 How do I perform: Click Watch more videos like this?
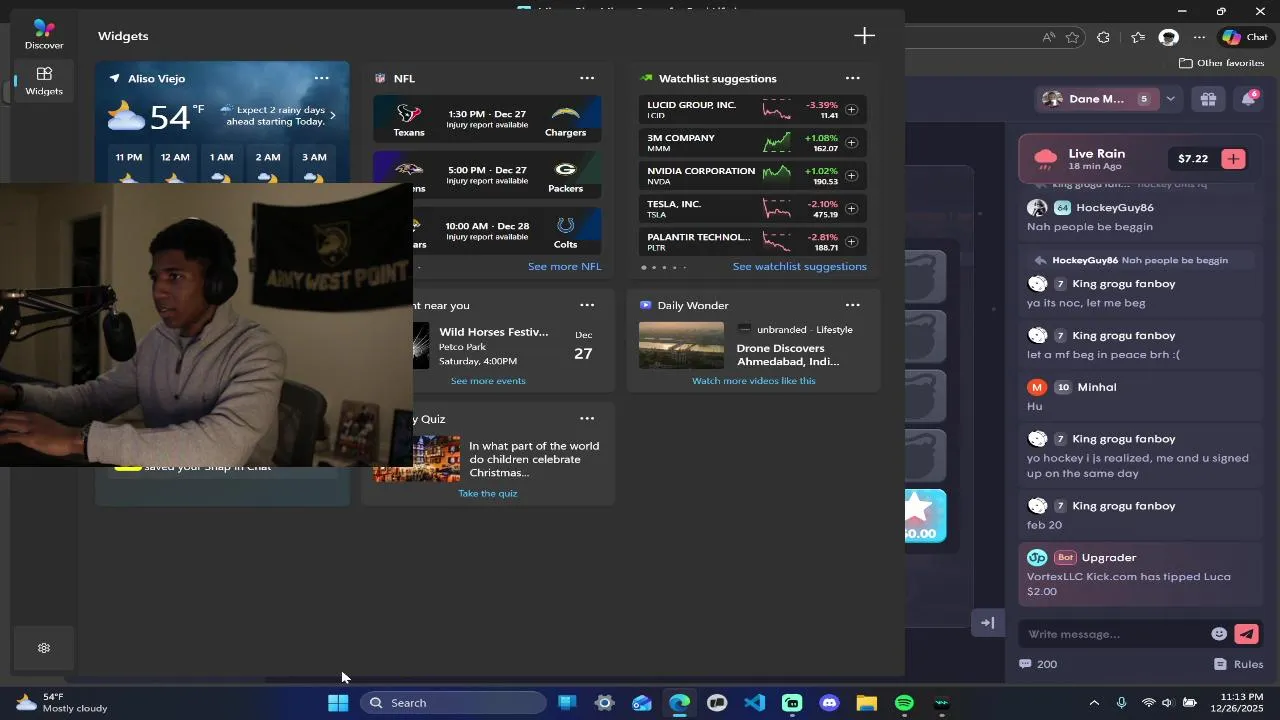click(x=753, y=380)
